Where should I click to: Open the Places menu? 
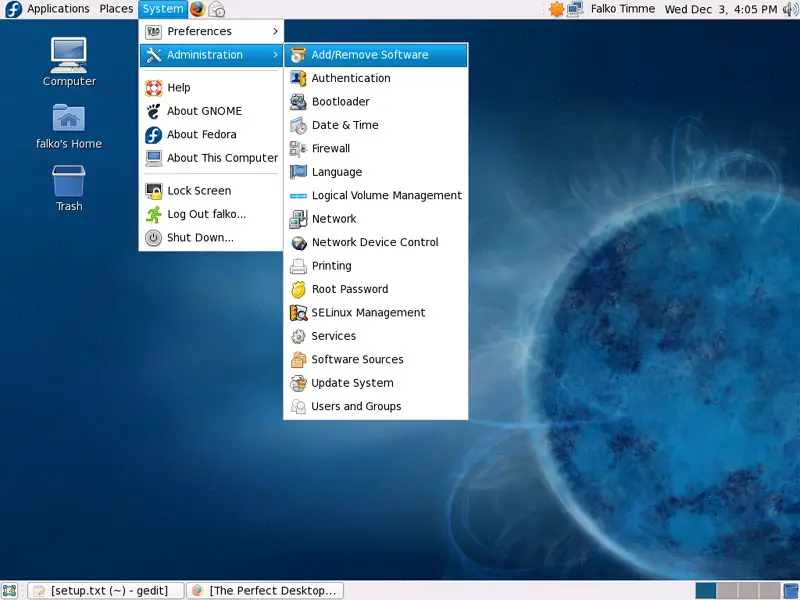(116, 9)
